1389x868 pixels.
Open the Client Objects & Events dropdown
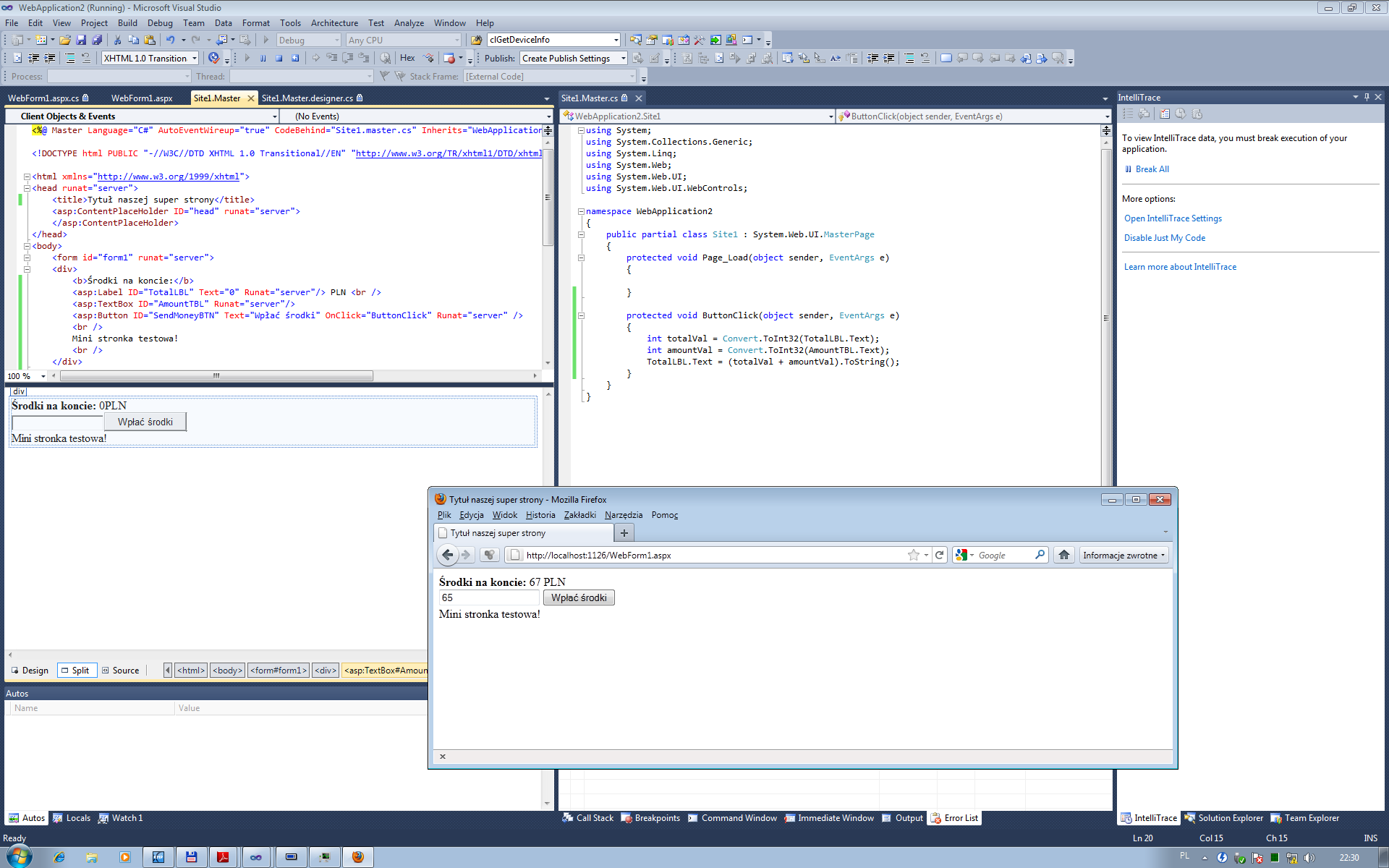click(142, 116)
